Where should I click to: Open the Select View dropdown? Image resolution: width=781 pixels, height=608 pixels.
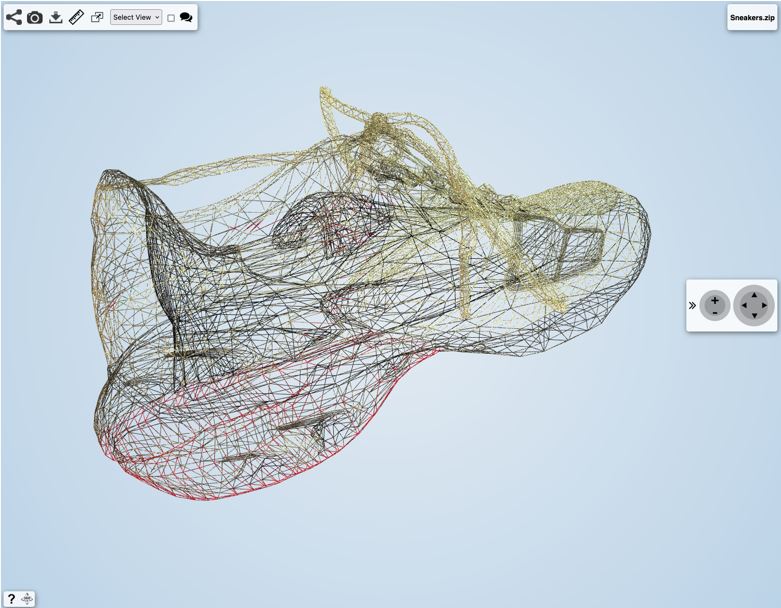tap(136, 17)
